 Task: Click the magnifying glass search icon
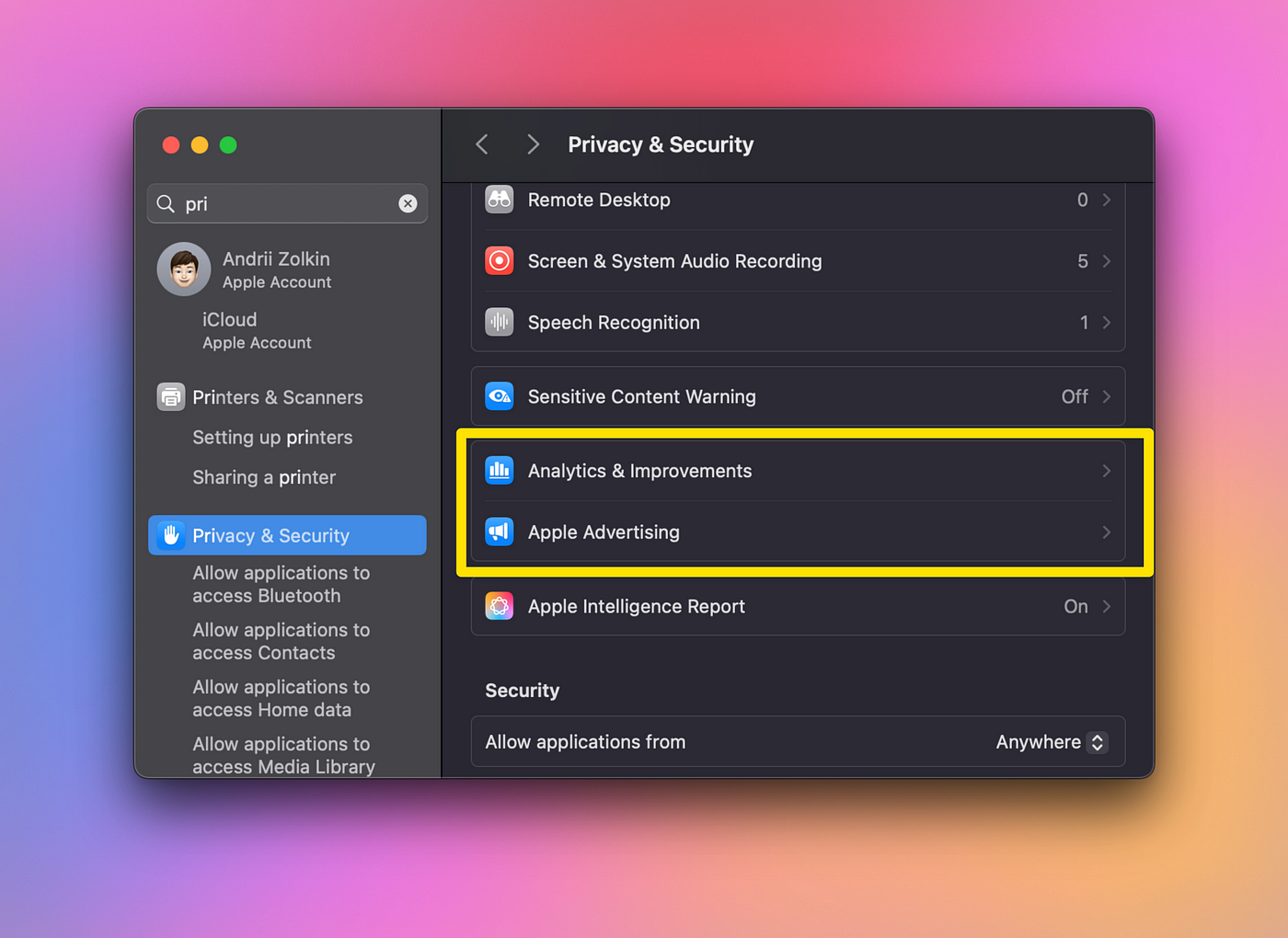[166, 203]
